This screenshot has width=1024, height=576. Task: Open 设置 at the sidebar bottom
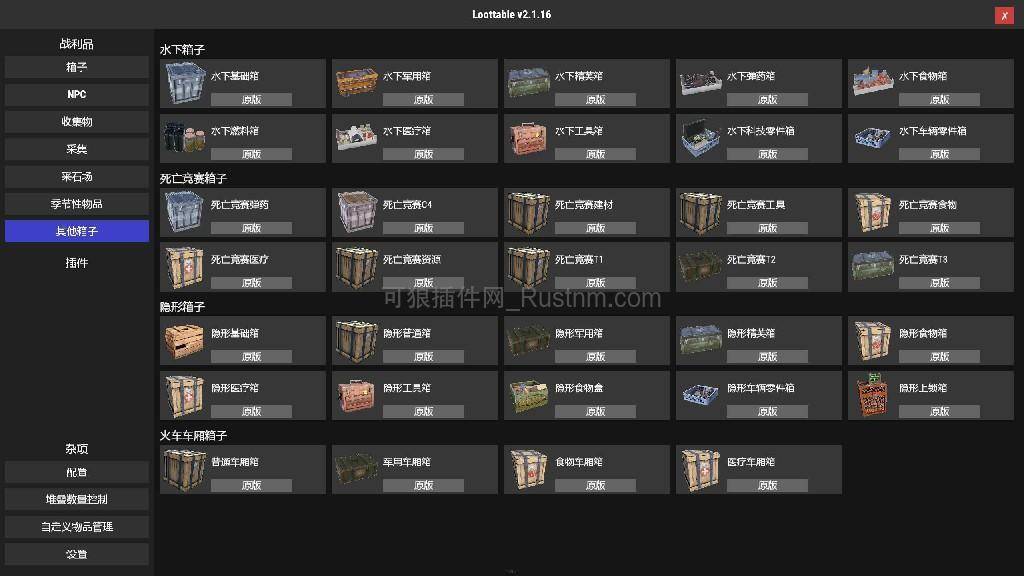click(x=75, y=553)
